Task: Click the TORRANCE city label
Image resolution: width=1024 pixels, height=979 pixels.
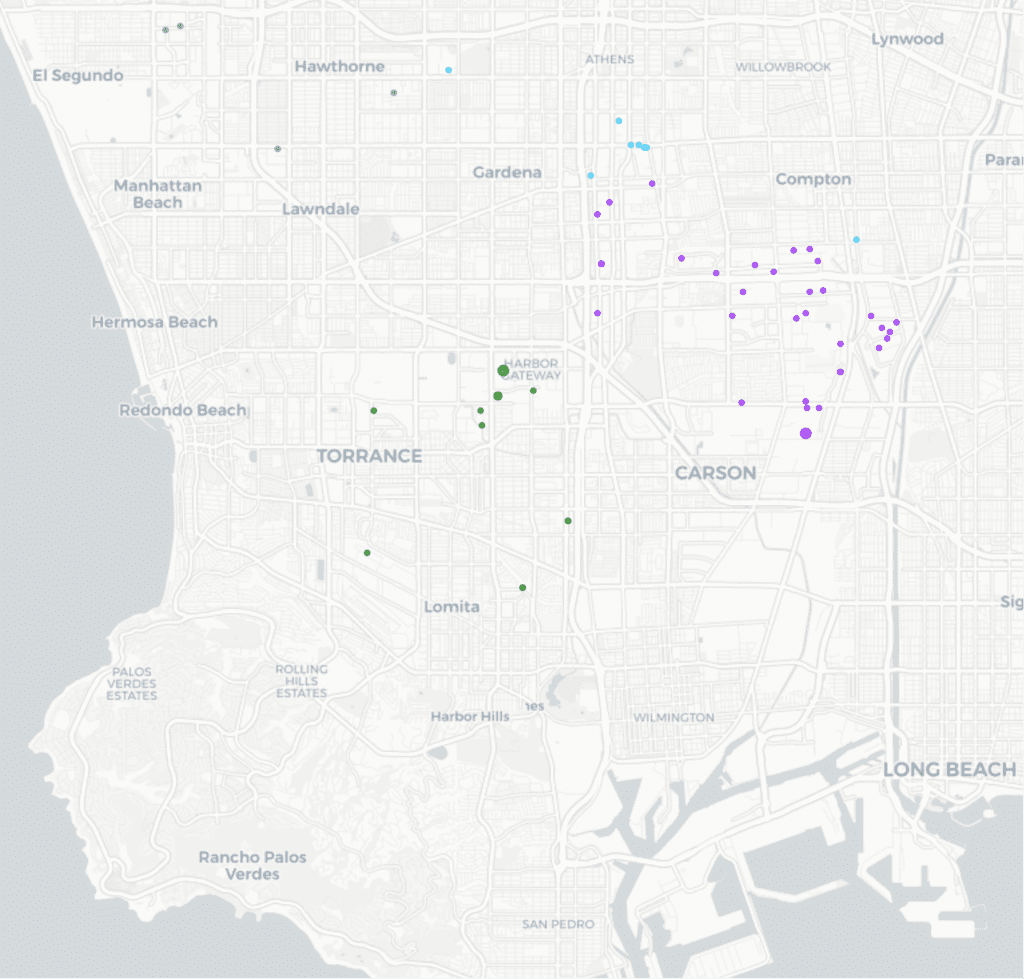Action: tap(369, 456)
